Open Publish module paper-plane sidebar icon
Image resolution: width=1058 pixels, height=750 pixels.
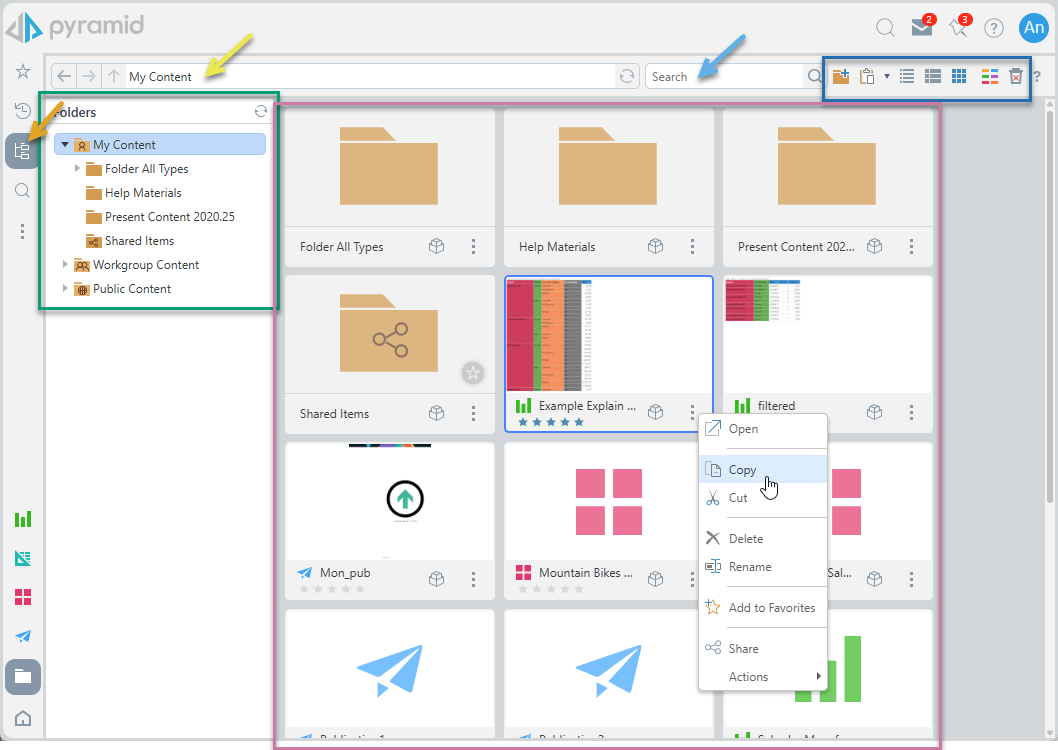[x=22, y=636]
